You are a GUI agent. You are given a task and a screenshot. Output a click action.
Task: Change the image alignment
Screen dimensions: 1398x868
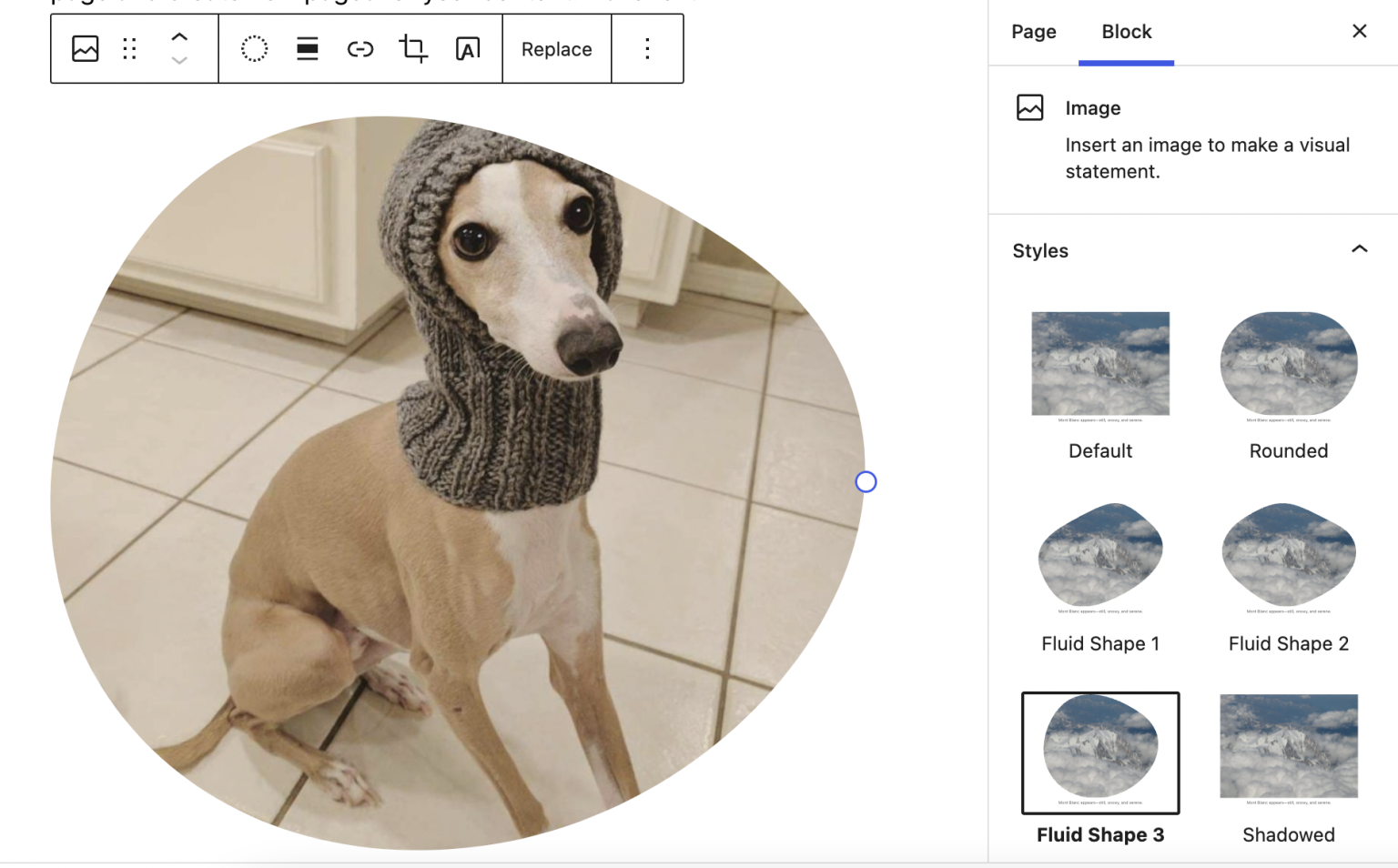[307, 49]
